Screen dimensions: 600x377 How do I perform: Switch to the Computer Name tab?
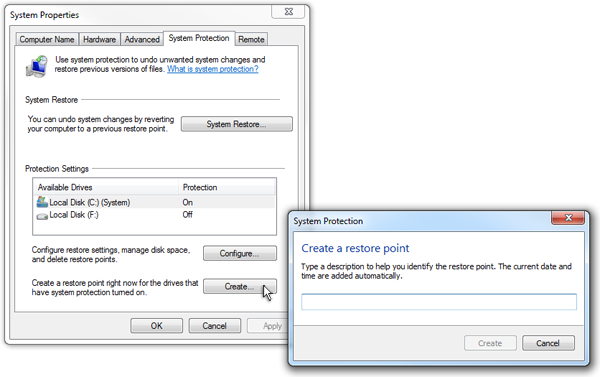click(47, 39)
